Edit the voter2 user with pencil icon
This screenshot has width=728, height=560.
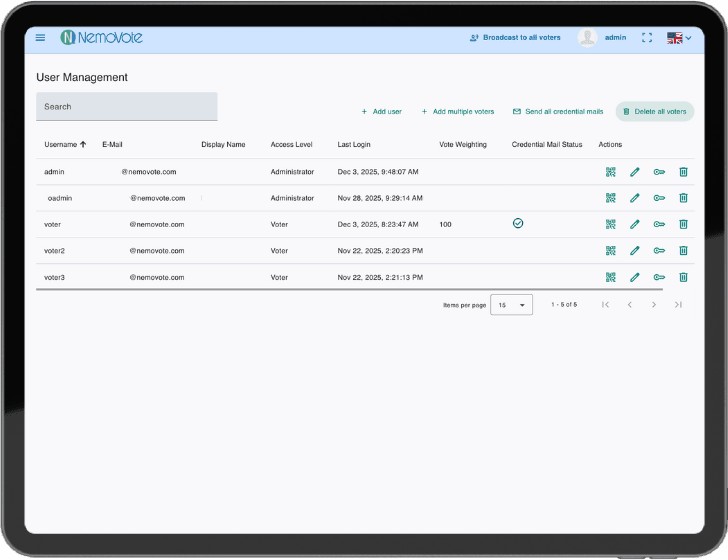pyautogui.click(x=634, y=251)
